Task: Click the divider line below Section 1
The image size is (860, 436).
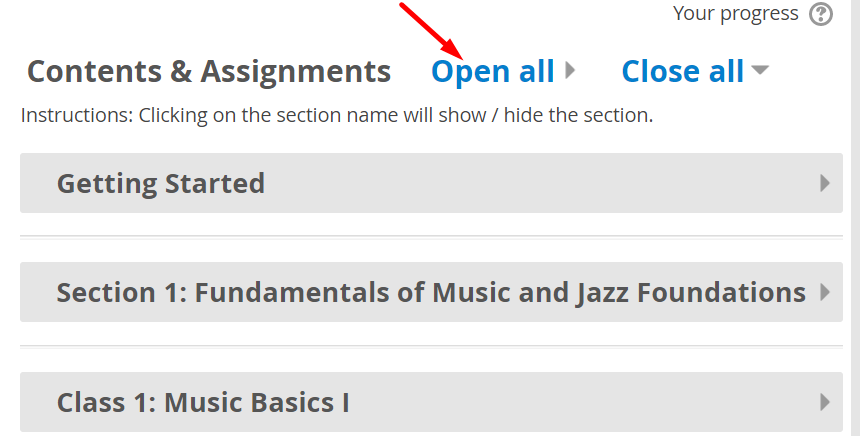Action: pos(431,346)
